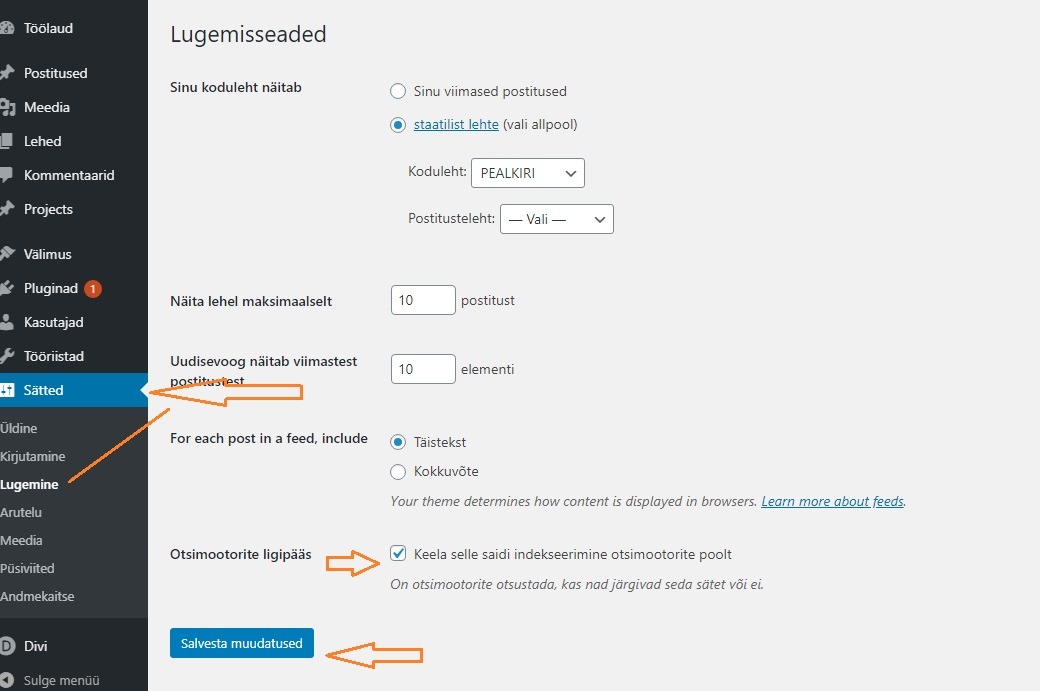Click the Divi logo icon
Image resolution: width=1040 pixels, height=691 pixels.
(x=7, y=646)
